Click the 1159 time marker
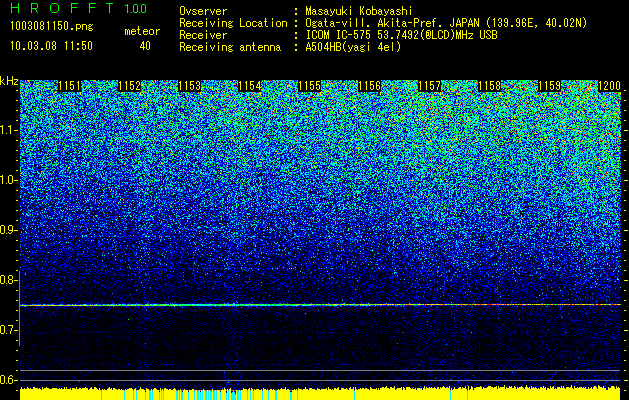This screenshot has width=629, height=400. click(x=549, y=86)
